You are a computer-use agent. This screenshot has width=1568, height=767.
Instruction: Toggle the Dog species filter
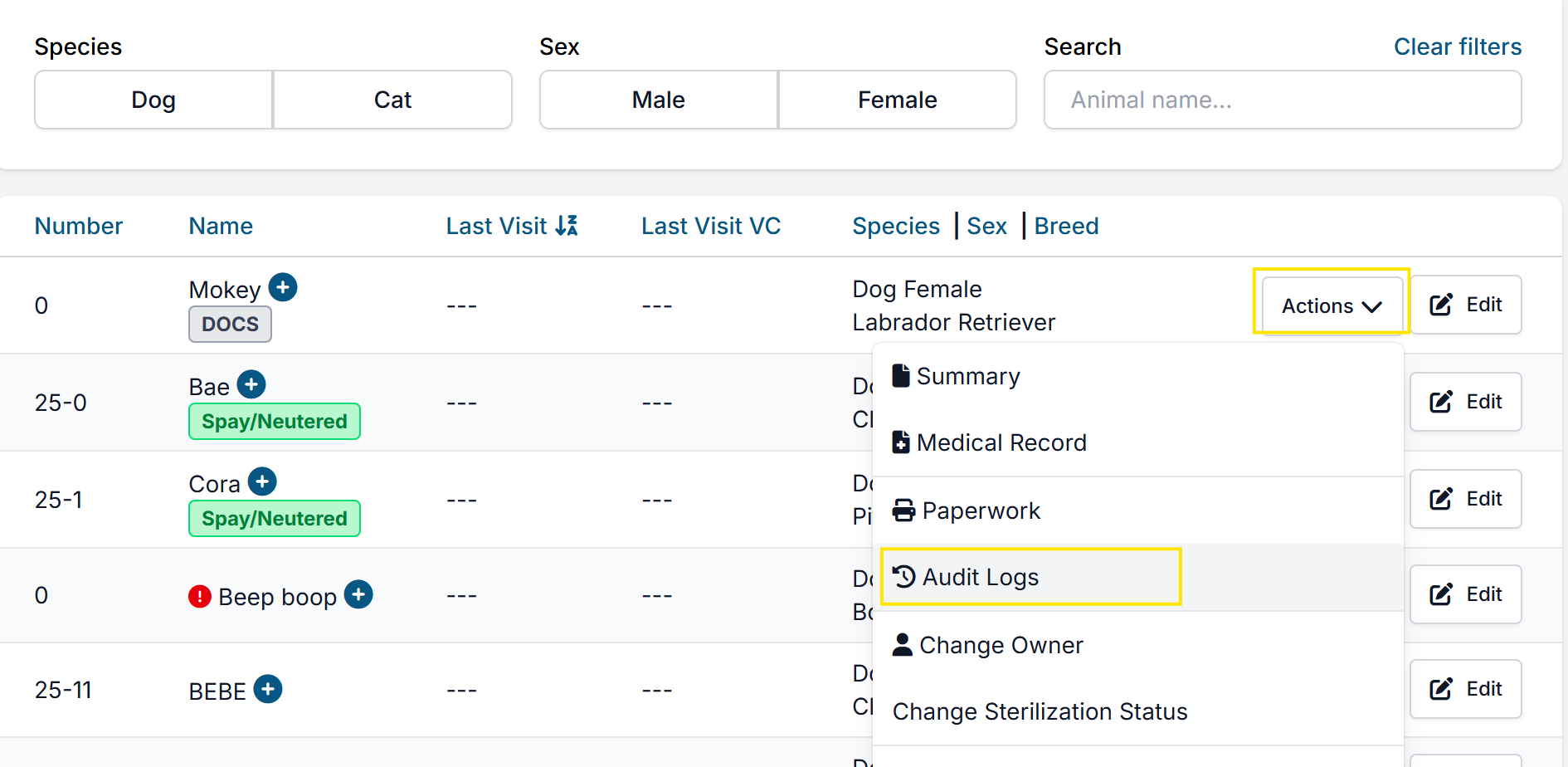[153, 100]
